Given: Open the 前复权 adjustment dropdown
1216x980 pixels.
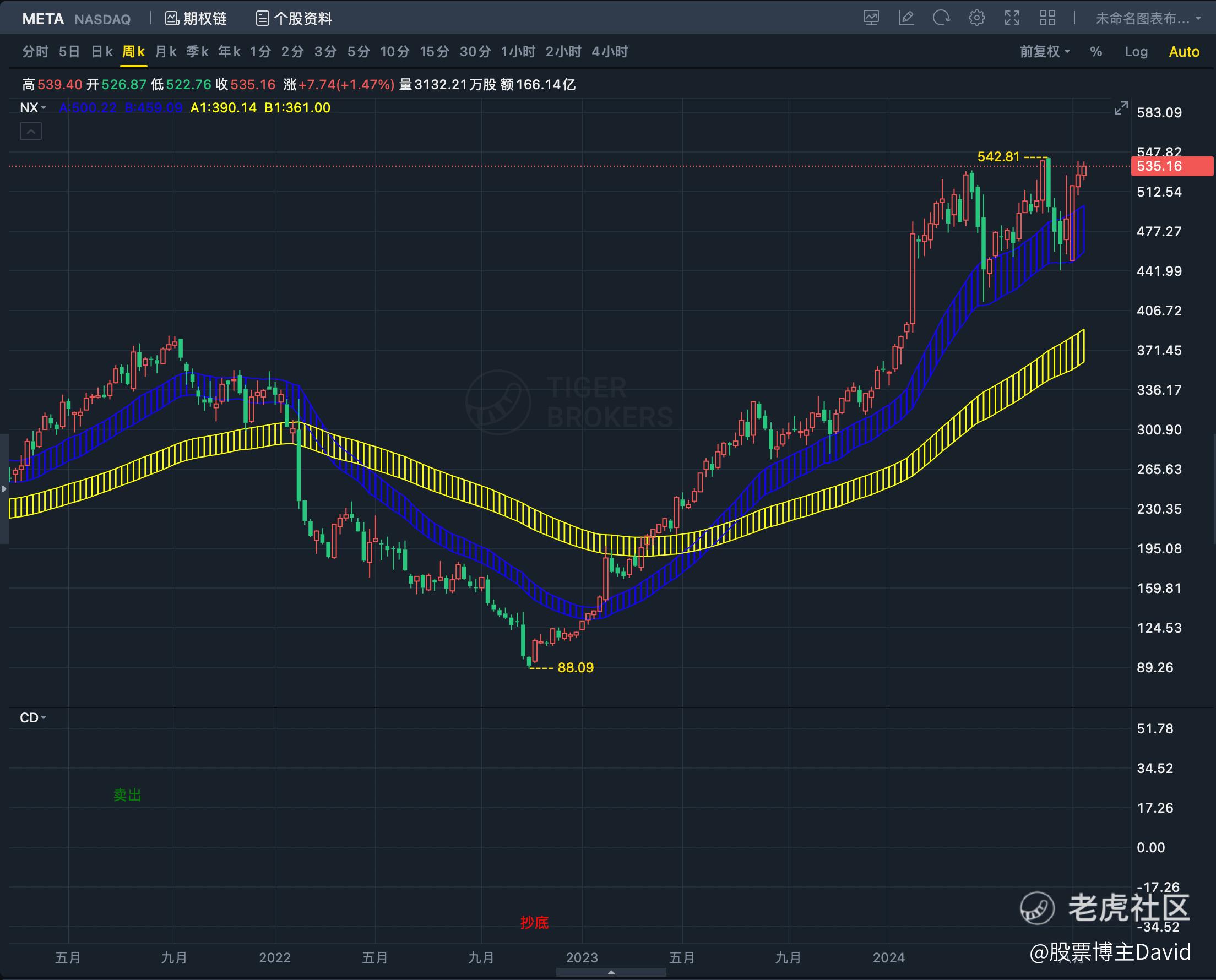Looking at the screenshot, I should [x=1044, y=52].
